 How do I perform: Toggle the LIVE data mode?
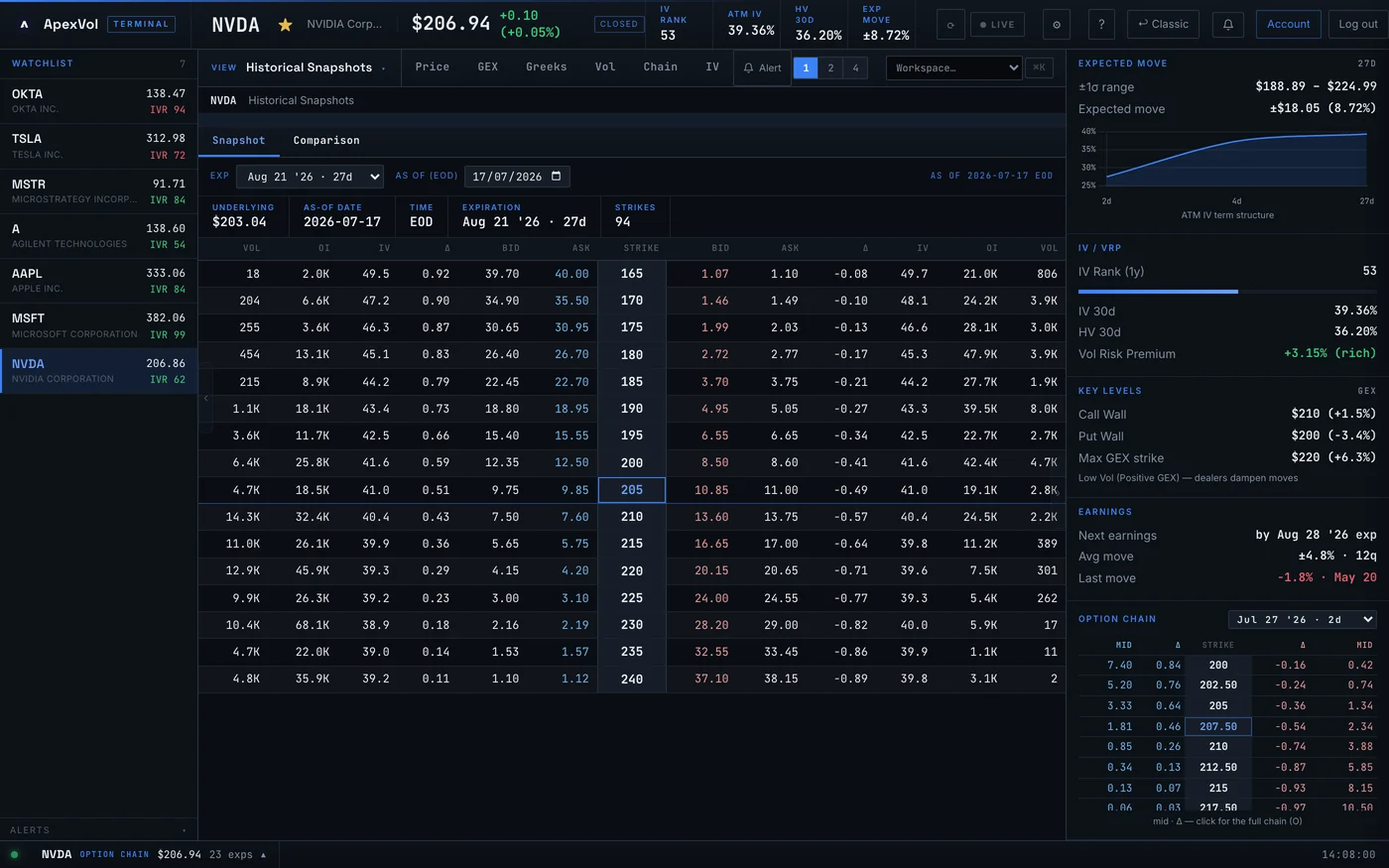997,25
